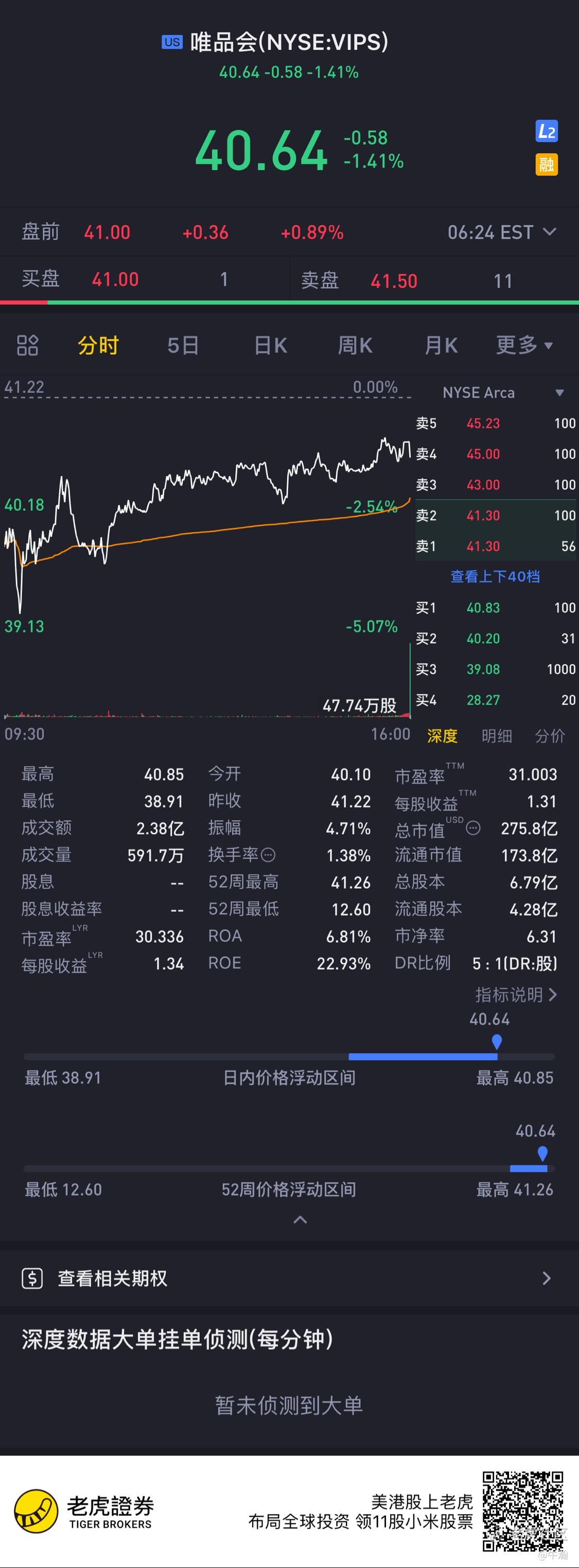Open the NYSE Arca exchange dropdown
This screenshot has height=1568, width=579.
pos(503,392)
